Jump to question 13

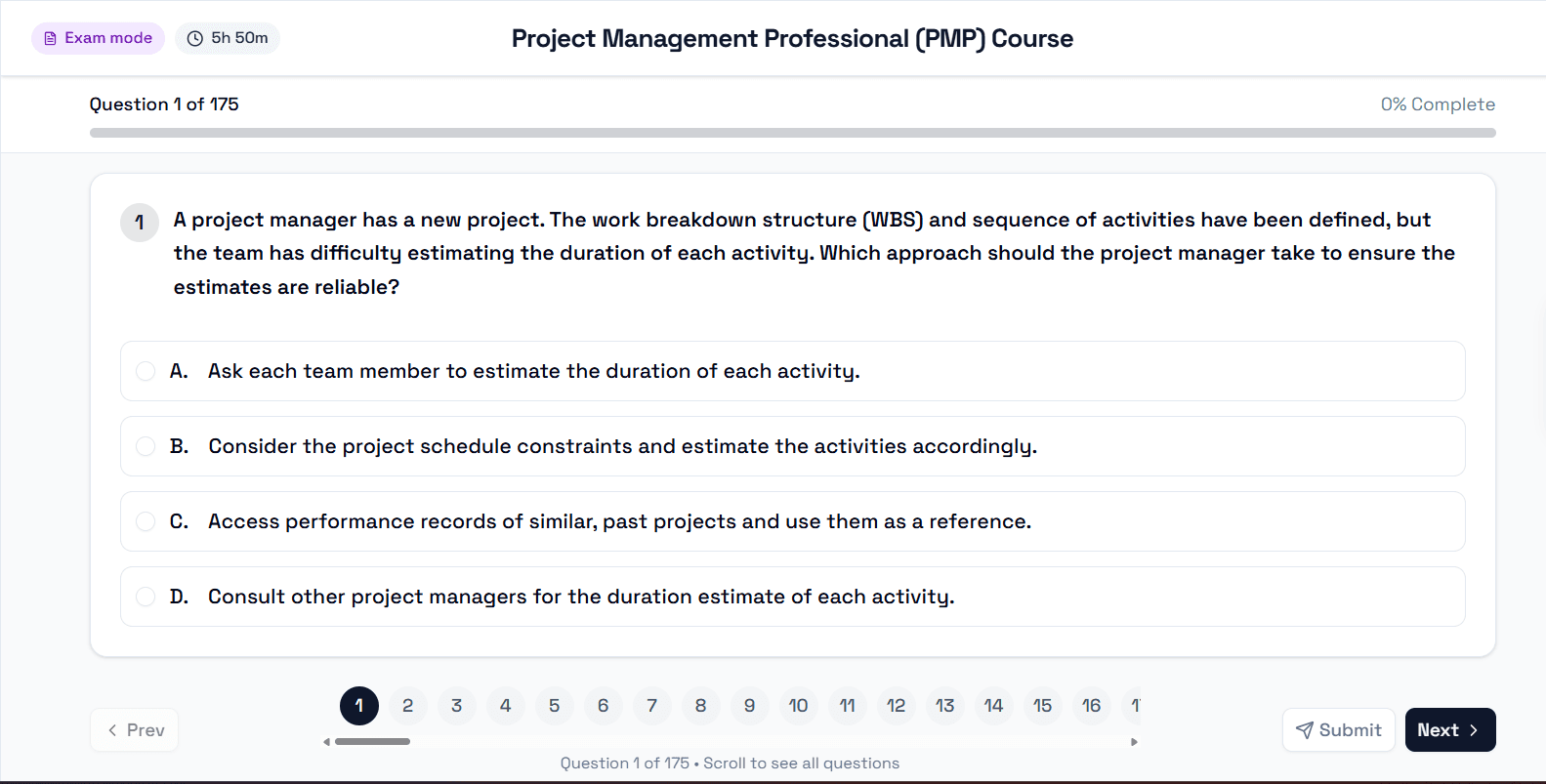coord(945,706)
